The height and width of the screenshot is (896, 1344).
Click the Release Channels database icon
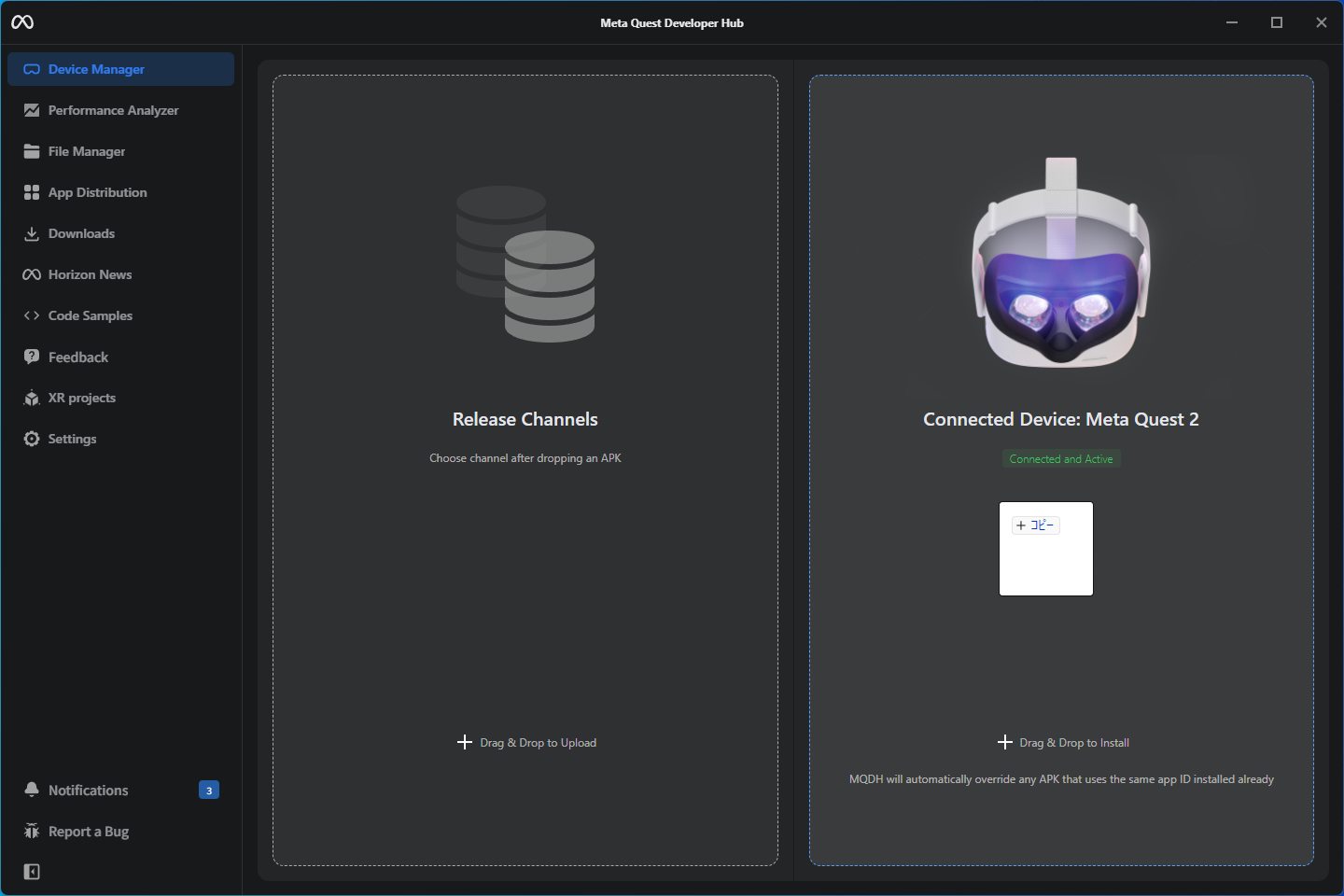point(525,264)
